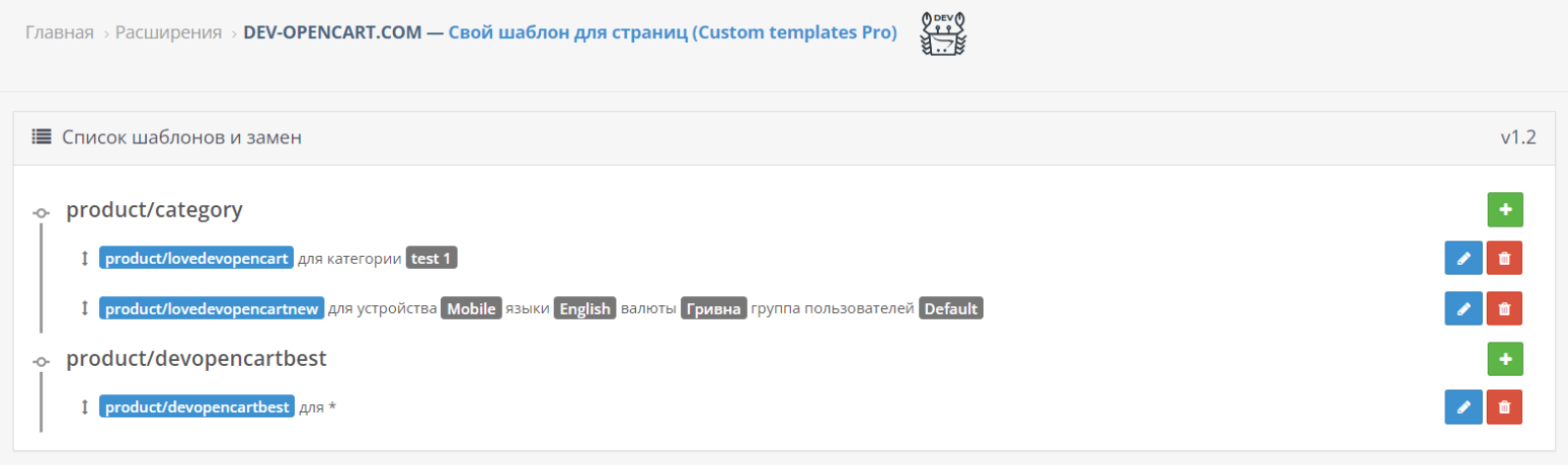The image size is (1568, 466).
Task: Click the sort handle of product/lovedevopencartnew
Action: tap(84, 309)
